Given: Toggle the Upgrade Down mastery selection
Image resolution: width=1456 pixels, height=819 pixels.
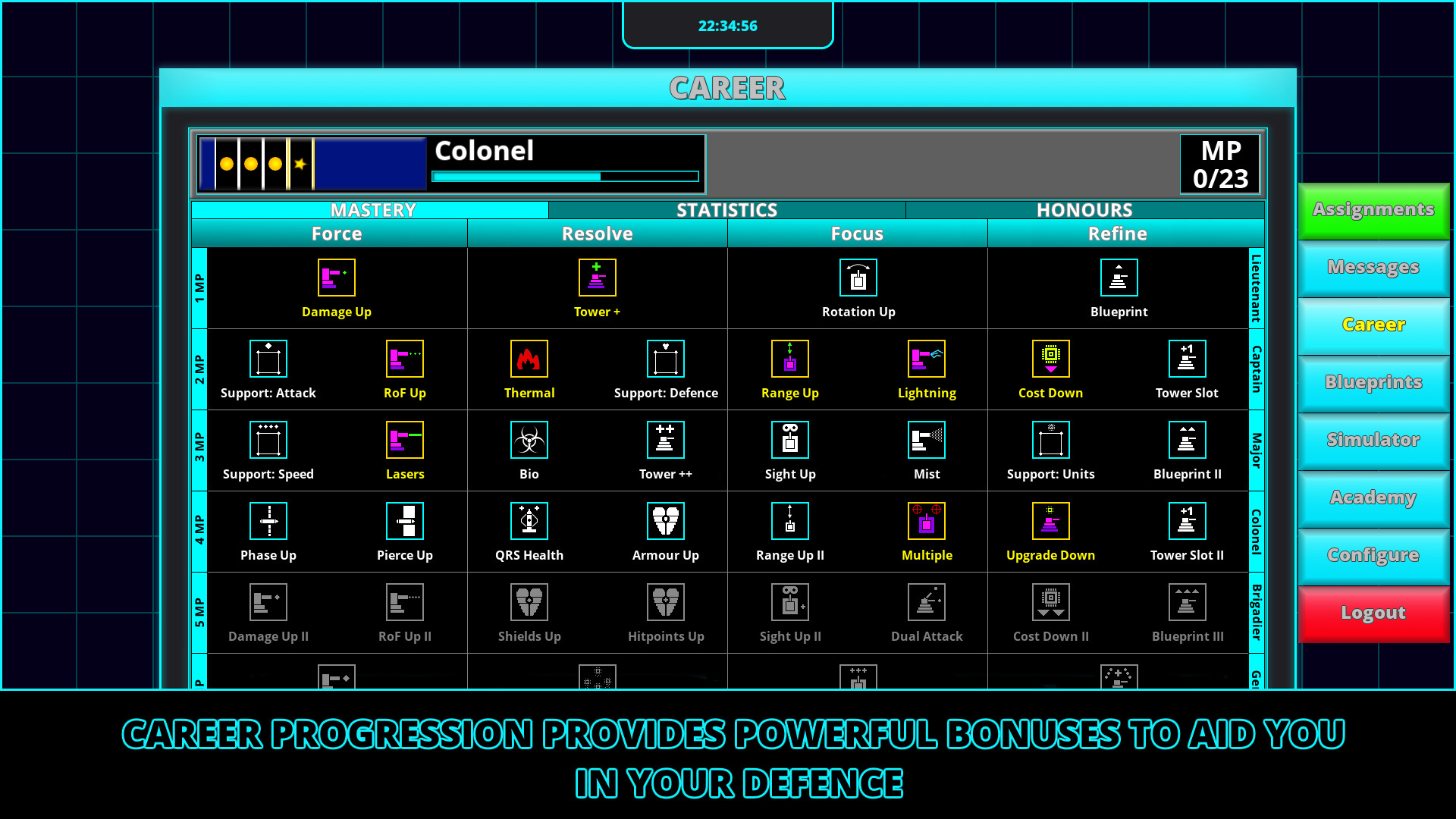Looking at the screenshot, I should [1050, 521].
